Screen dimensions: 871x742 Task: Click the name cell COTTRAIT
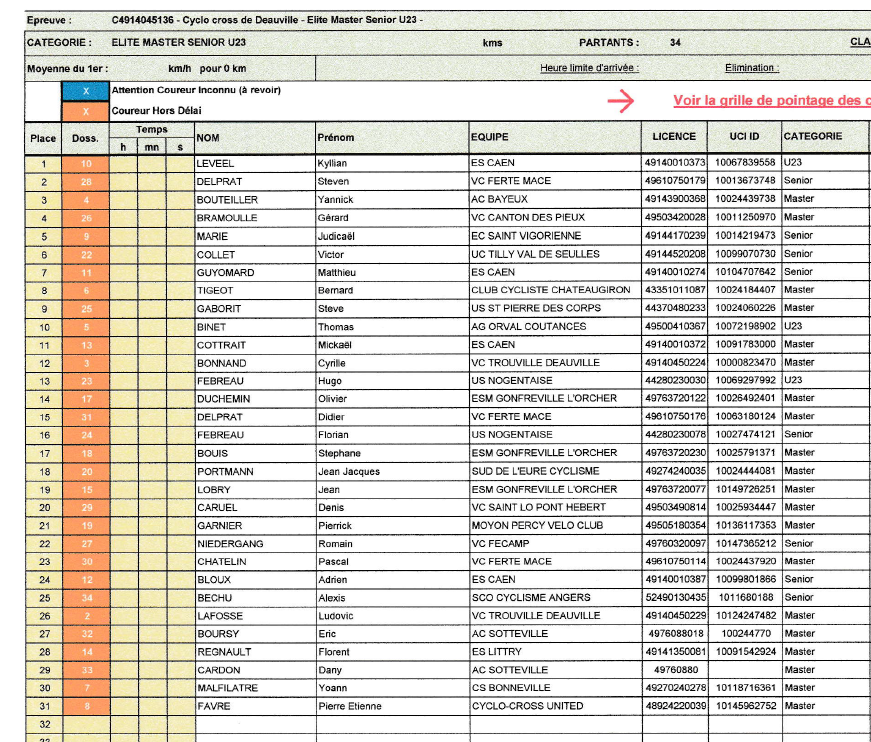(255, 345)
